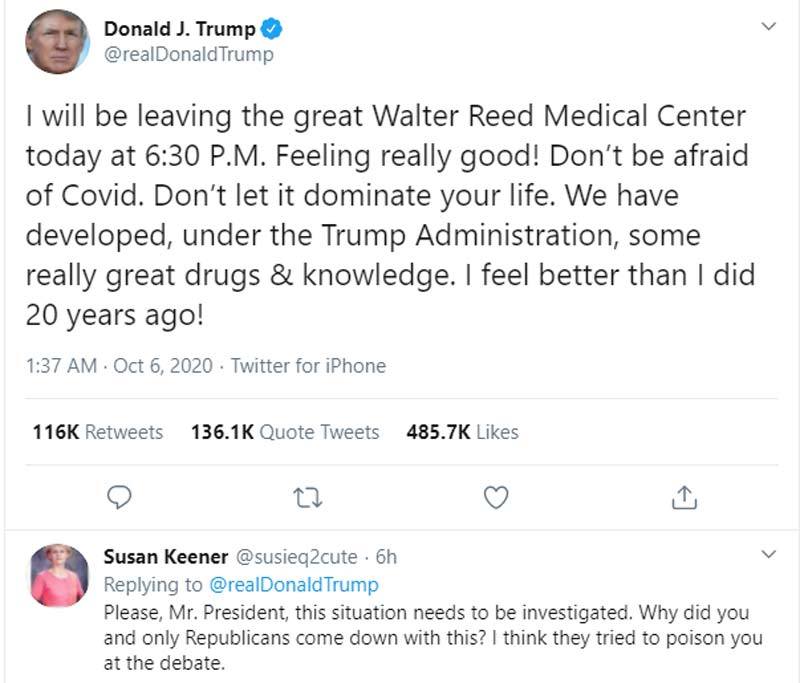View the 116K Retweets list

tap(98, 432)
